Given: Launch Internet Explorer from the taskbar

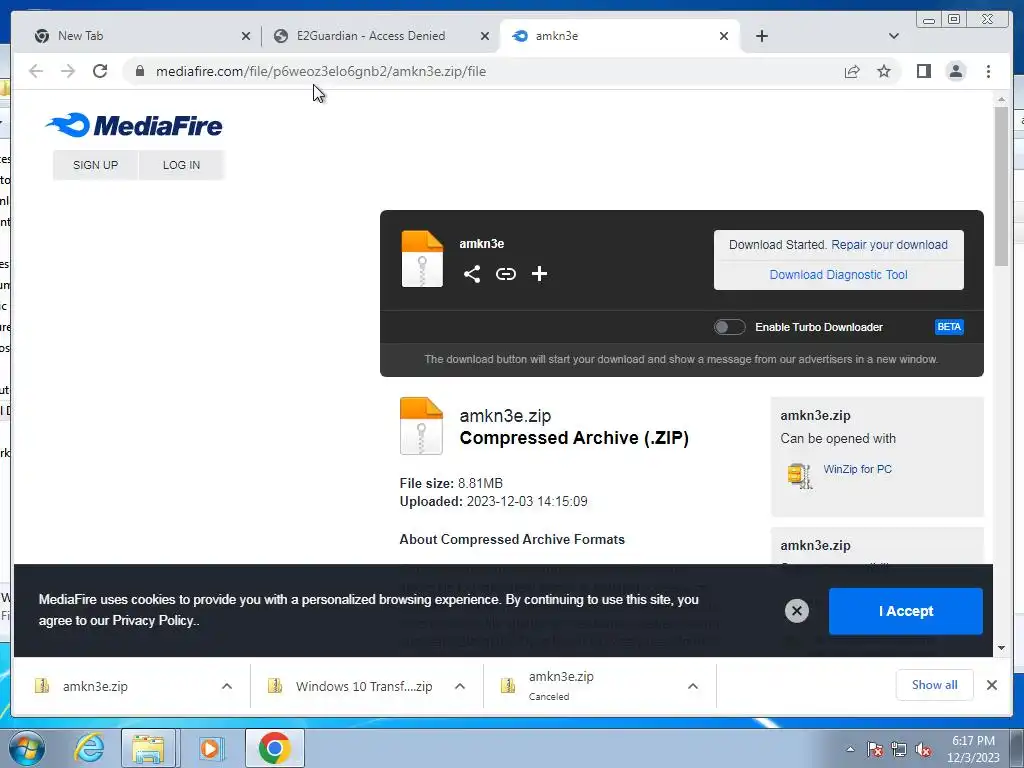Looking at the screenshot, I should (x=89, y=748).
